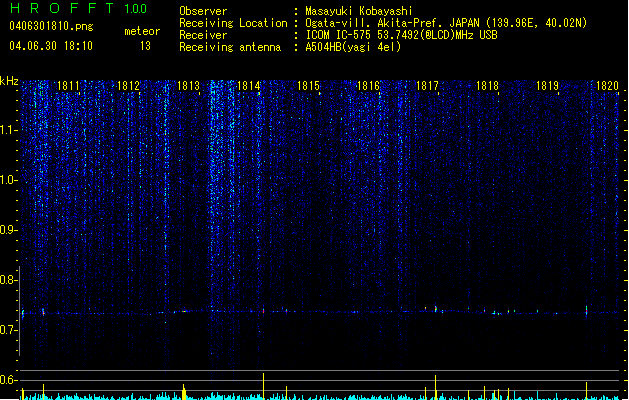Select the ICOM IC-575 receiver text
The width and height of the screenshot is (629, 400).
pyautogui.click(x=402, y=35)
